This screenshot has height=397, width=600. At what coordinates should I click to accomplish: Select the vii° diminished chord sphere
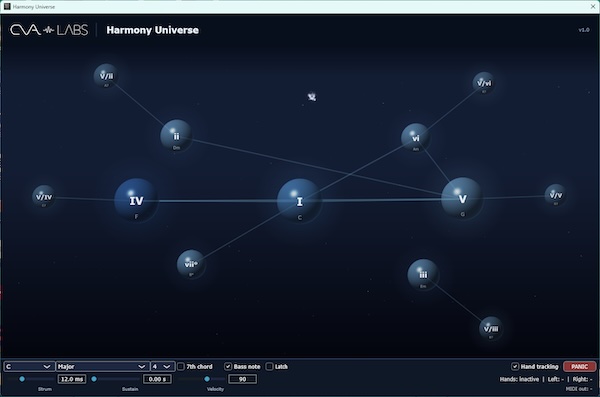coord(191,264)
